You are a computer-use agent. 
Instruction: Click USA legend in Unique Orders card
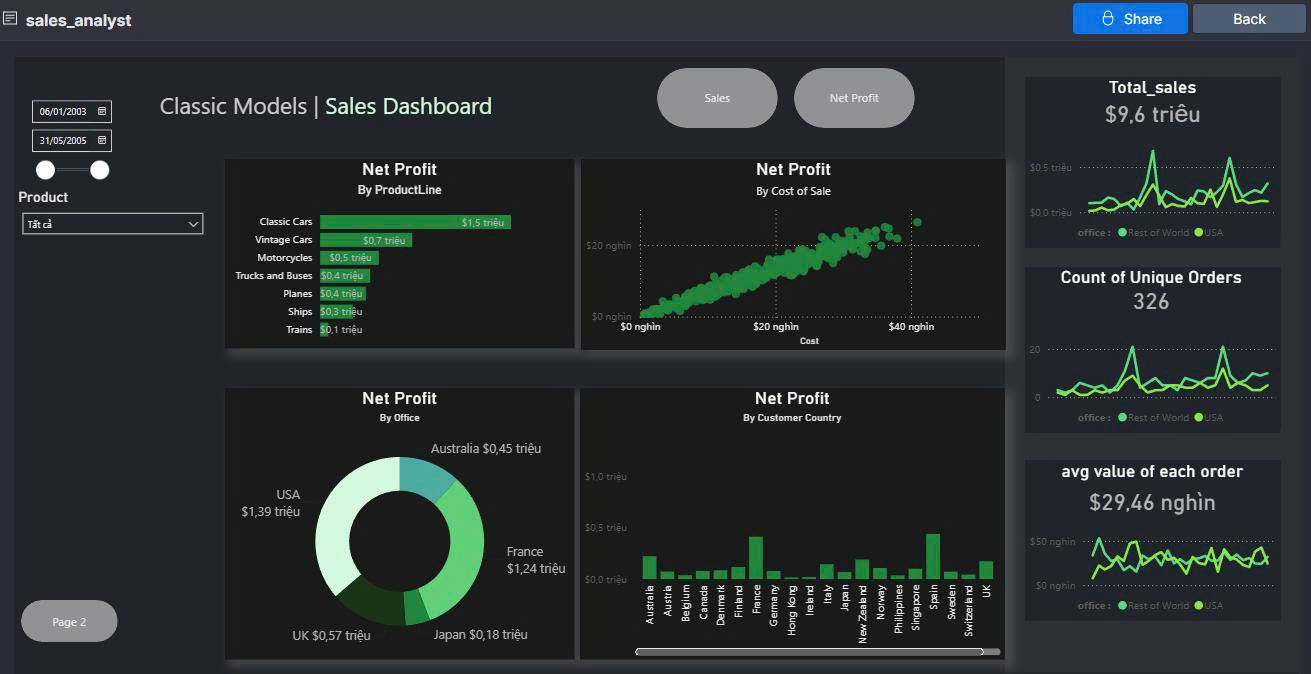click(x=1209, y=418)
